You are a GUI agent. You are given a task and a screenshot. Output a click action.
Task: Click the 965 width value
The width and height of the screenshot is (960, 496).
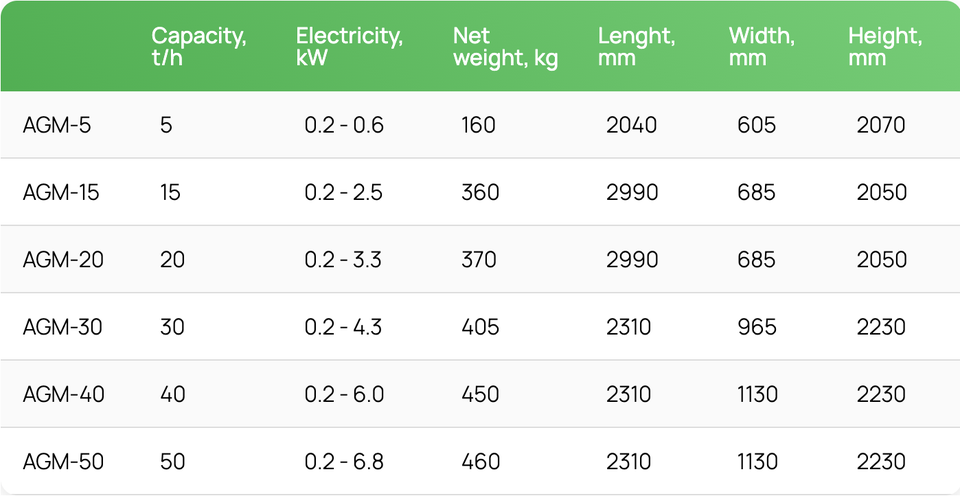(757, 327)
